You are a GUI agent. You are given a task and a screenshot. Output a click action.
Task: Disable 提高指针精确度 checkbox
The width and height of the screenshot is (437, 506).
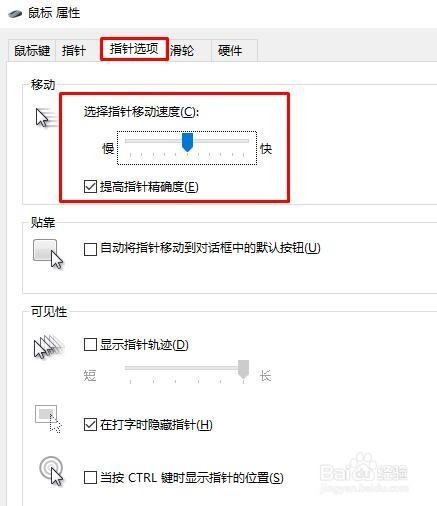click(90, 187)
